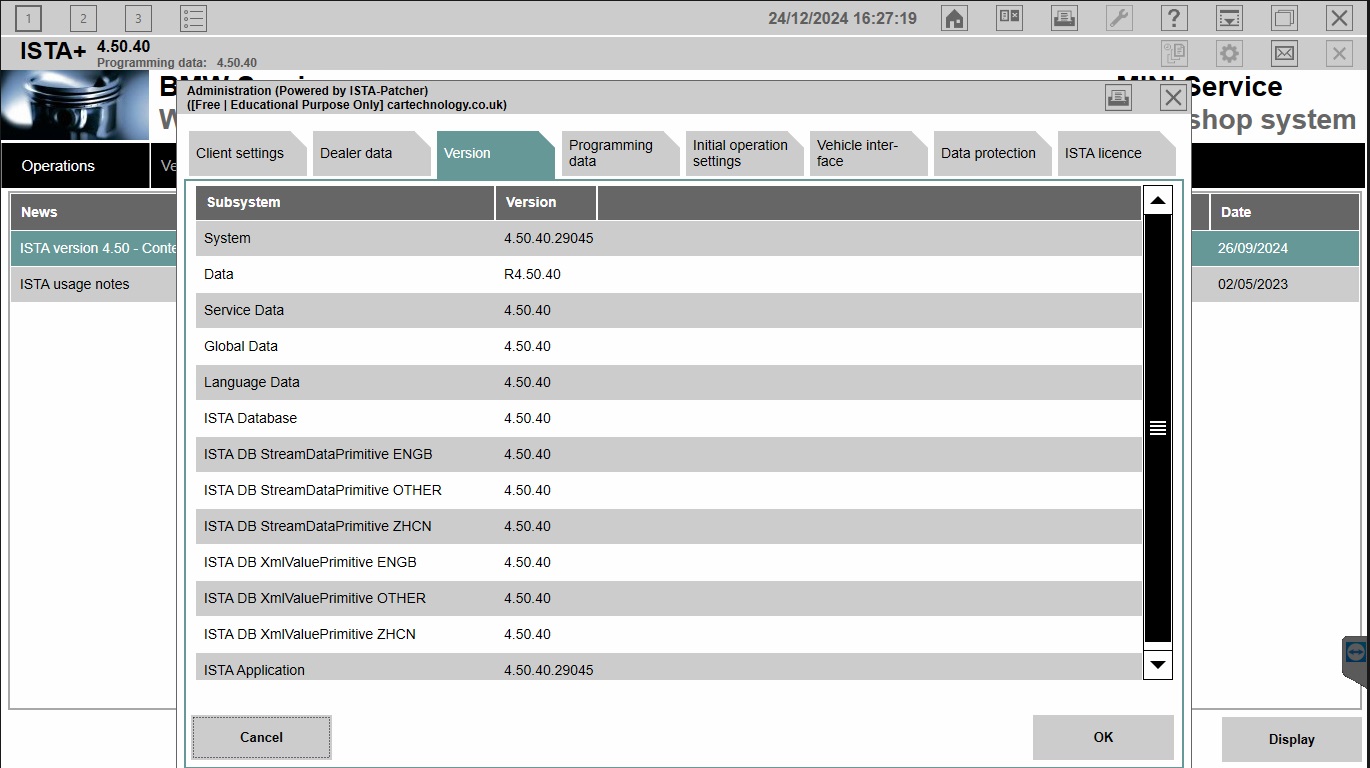
Task: Open the gear settings icon below the toolbar
Action: coord(1228,53)
